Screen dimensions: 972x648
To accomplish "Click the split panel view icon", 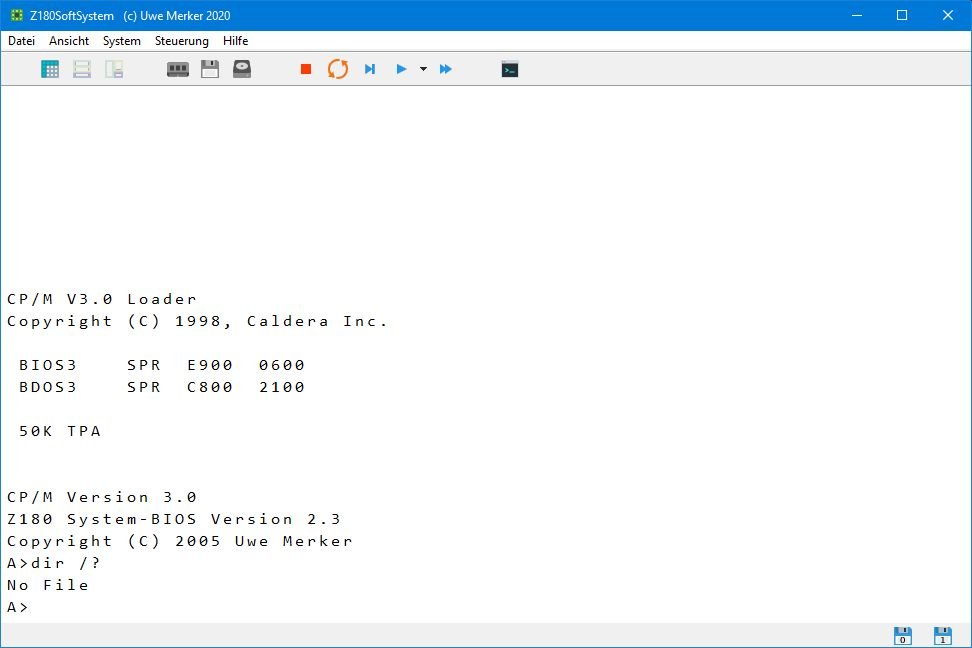I will pyautogui.click(x=114, y=69).
